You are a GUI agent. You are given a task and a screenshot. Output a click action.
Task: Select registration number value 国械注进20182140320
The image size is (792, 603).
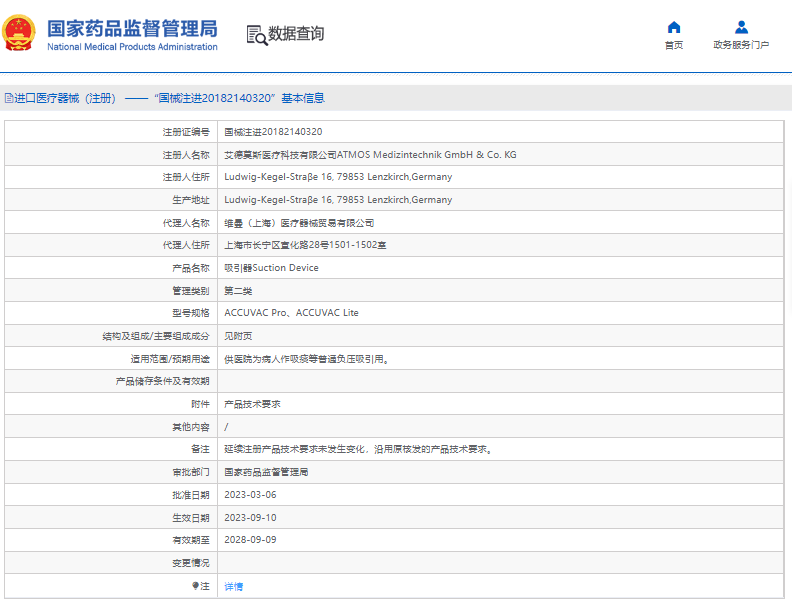pyautogui.click(x=273, y=132)
